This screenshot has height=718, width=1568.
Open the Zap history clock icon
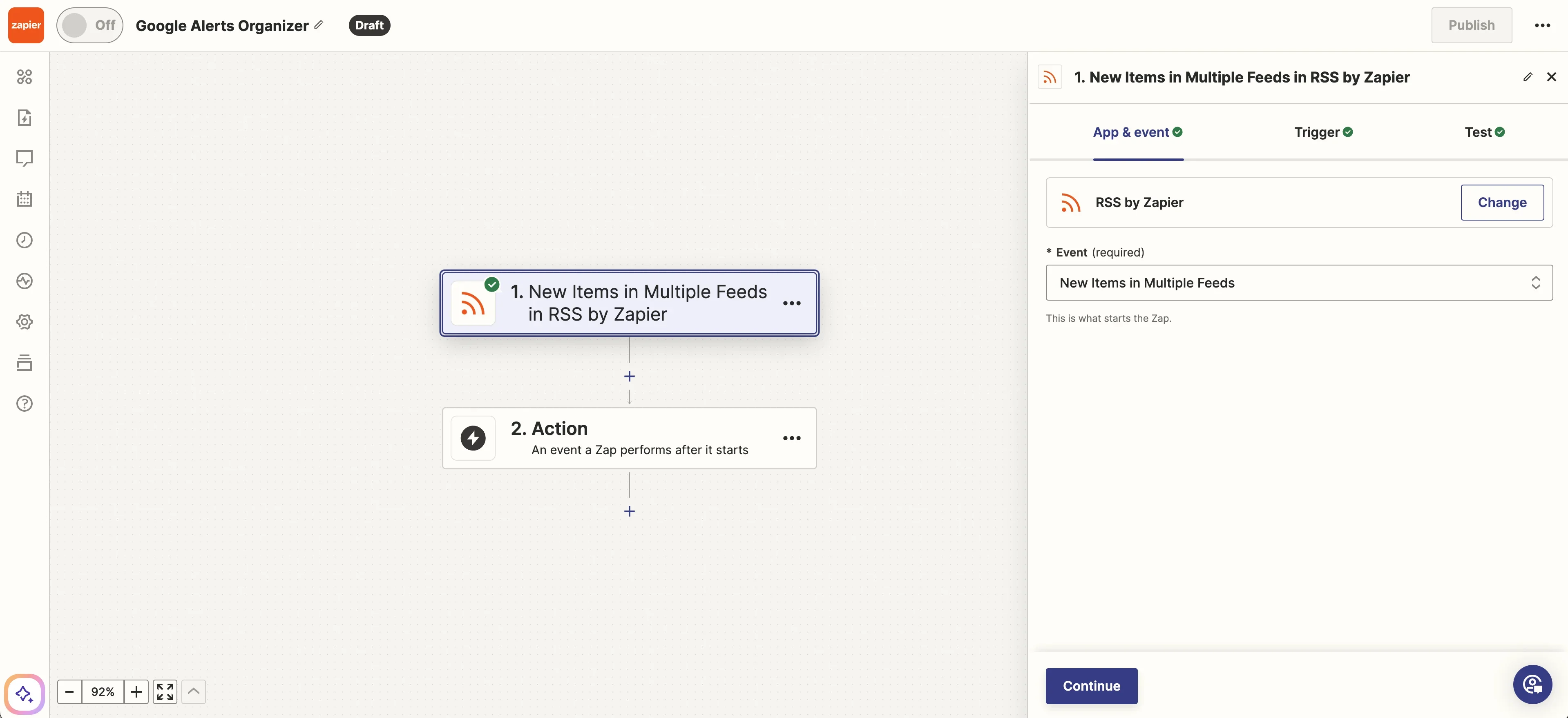coord(25,240)
